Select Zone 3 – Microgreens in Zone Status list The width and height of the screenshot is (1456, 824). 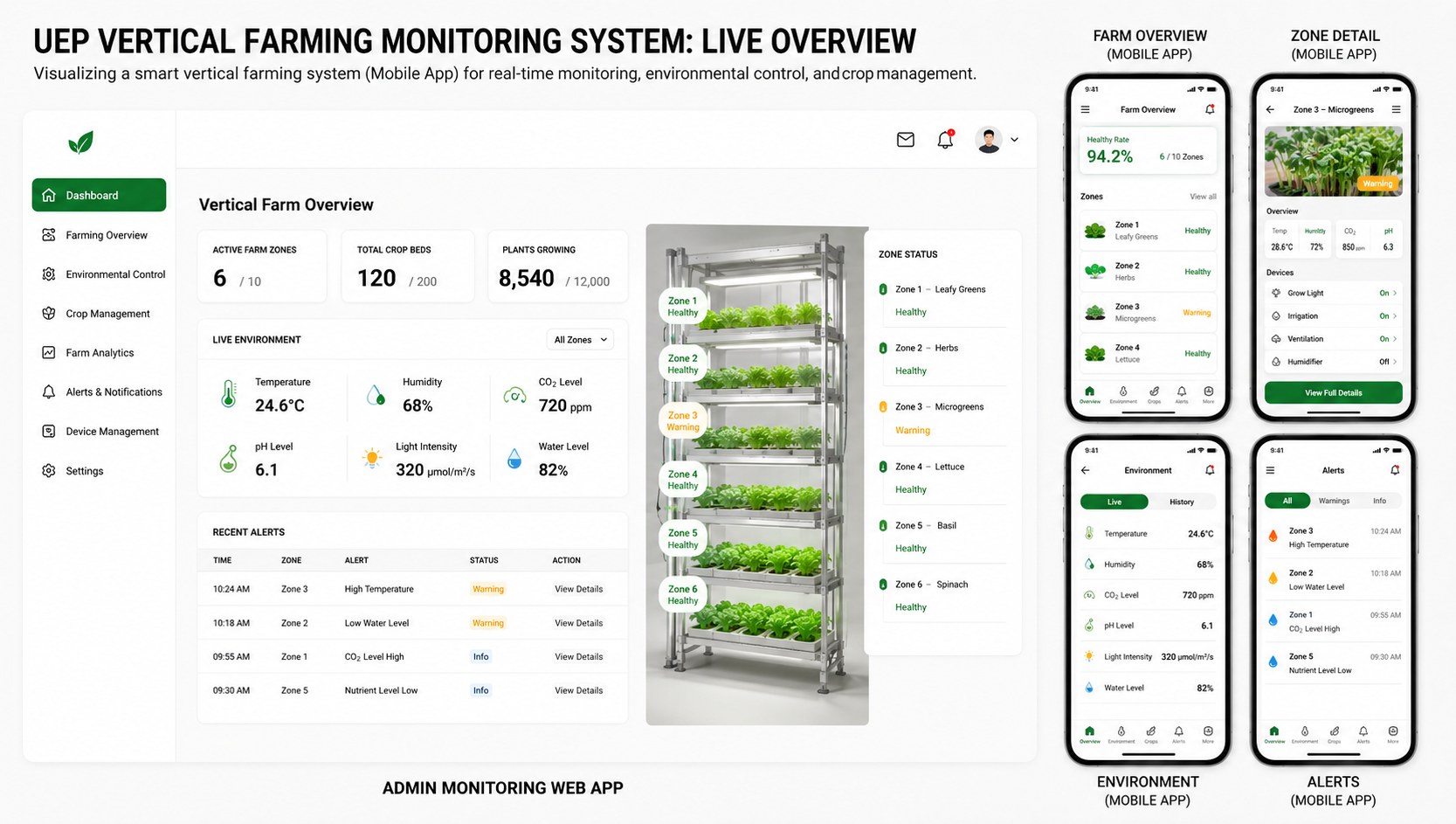[x=942, y=419]
